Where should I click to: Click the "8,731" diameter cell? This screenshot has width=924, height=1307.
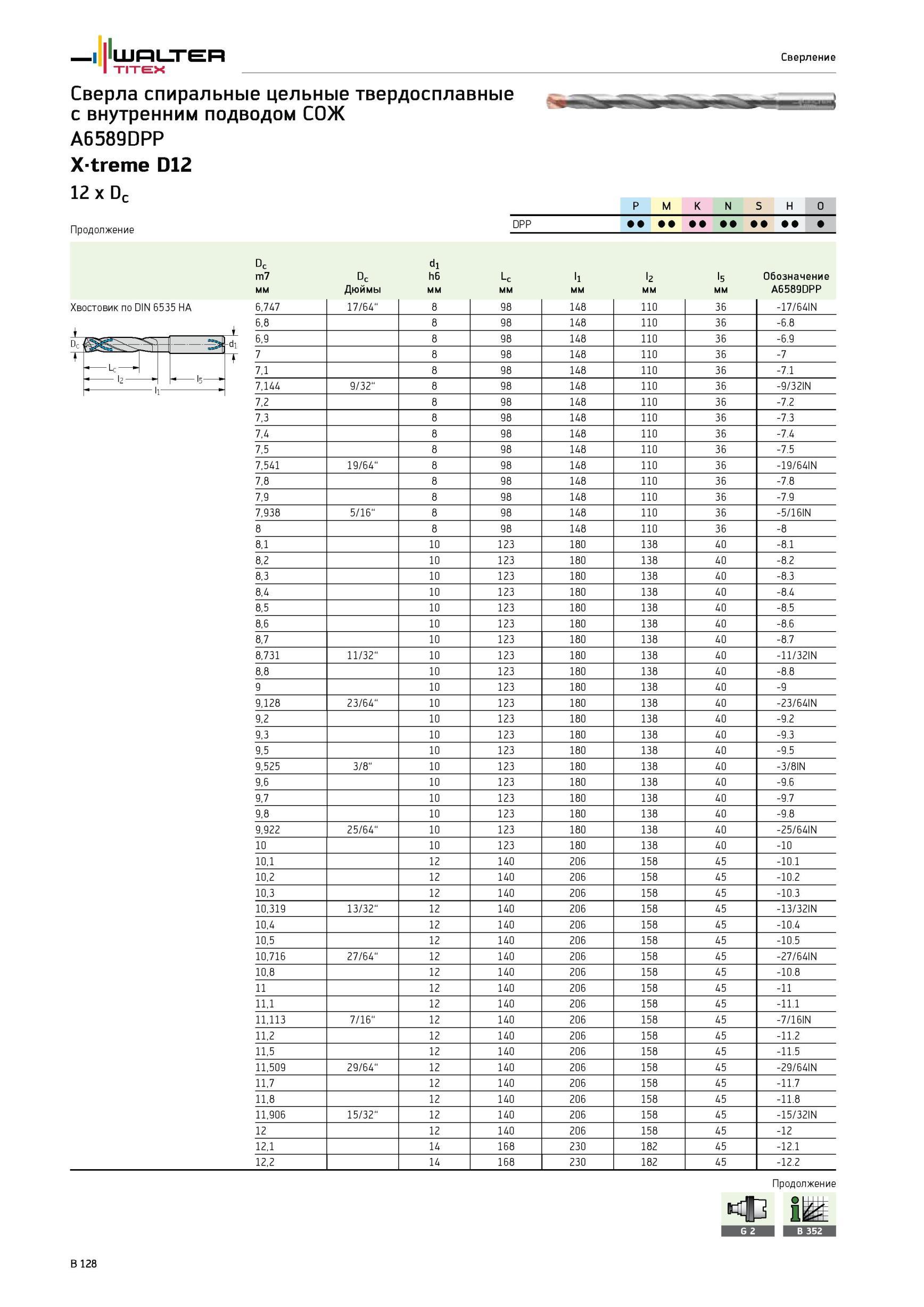268,656
